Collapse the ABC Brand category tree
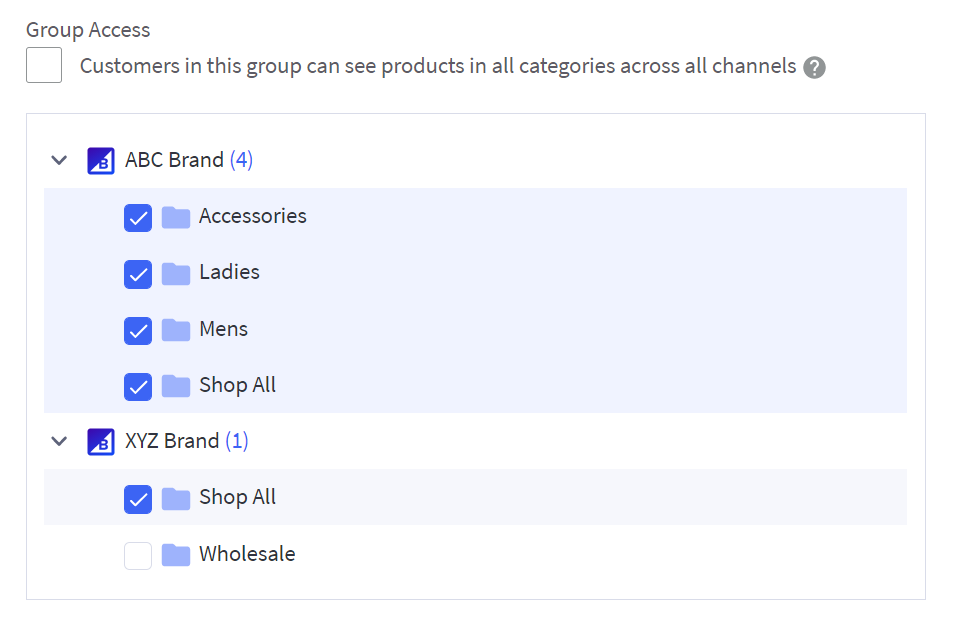This screenshot has width=953, height=627. (59, 160)
